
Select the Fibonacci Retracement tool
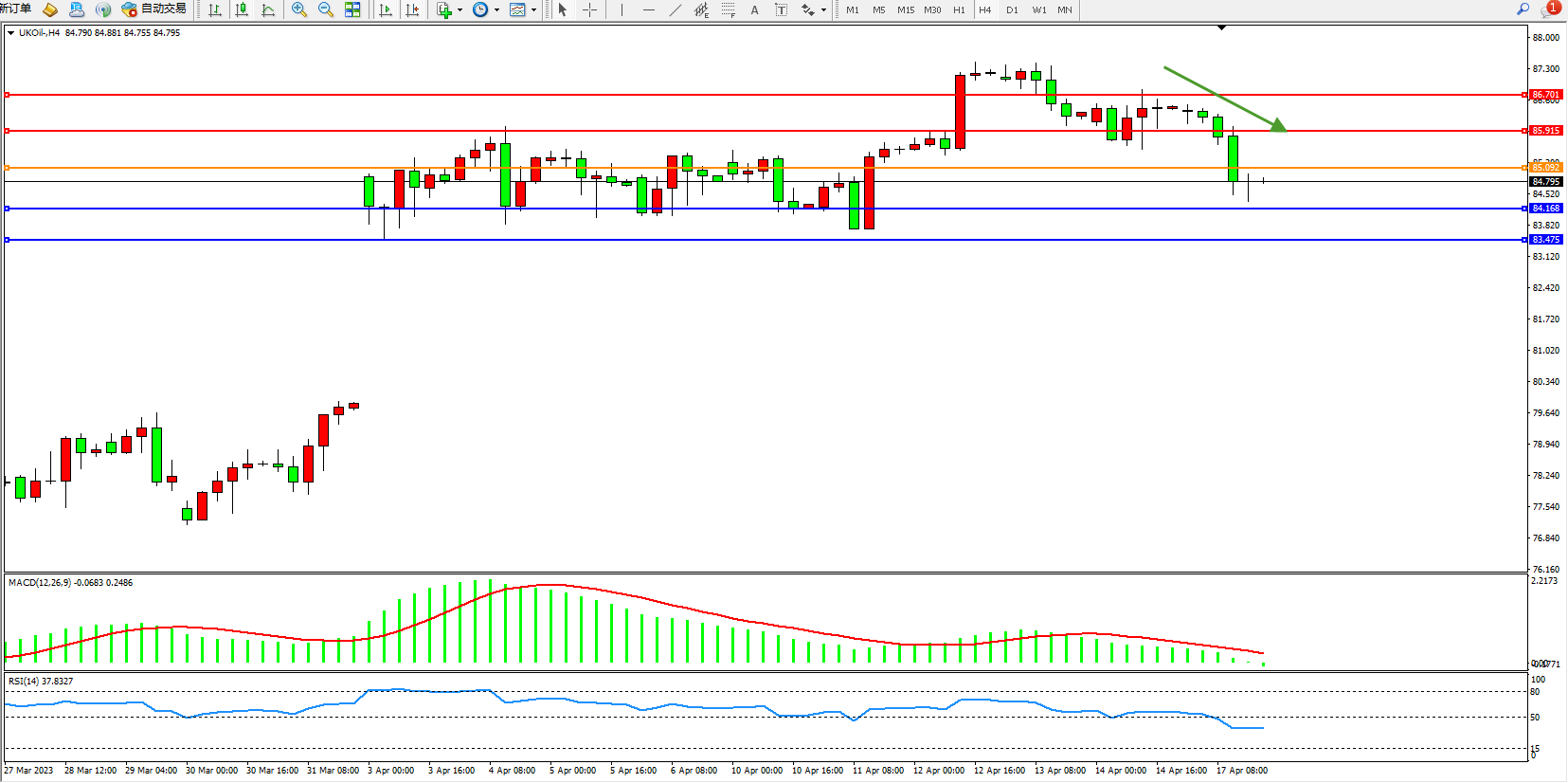coord(728,9)
